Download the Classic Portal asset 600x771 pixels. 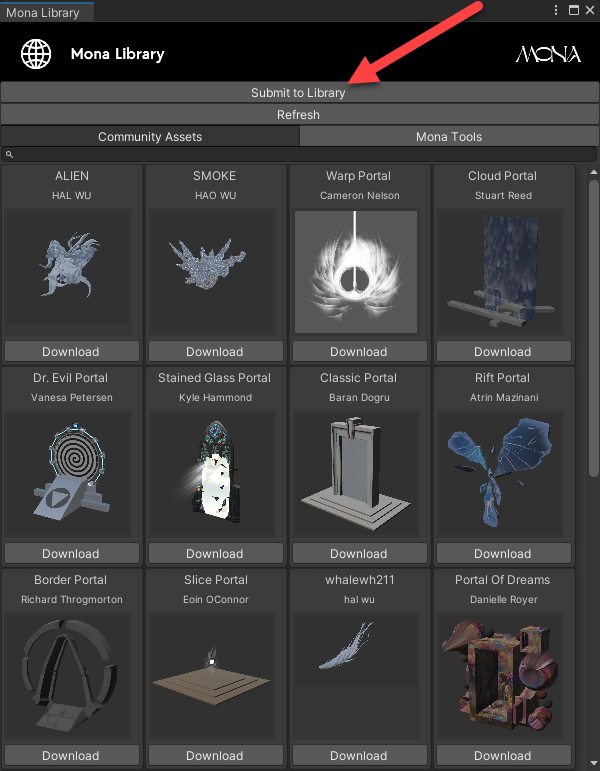360,554
